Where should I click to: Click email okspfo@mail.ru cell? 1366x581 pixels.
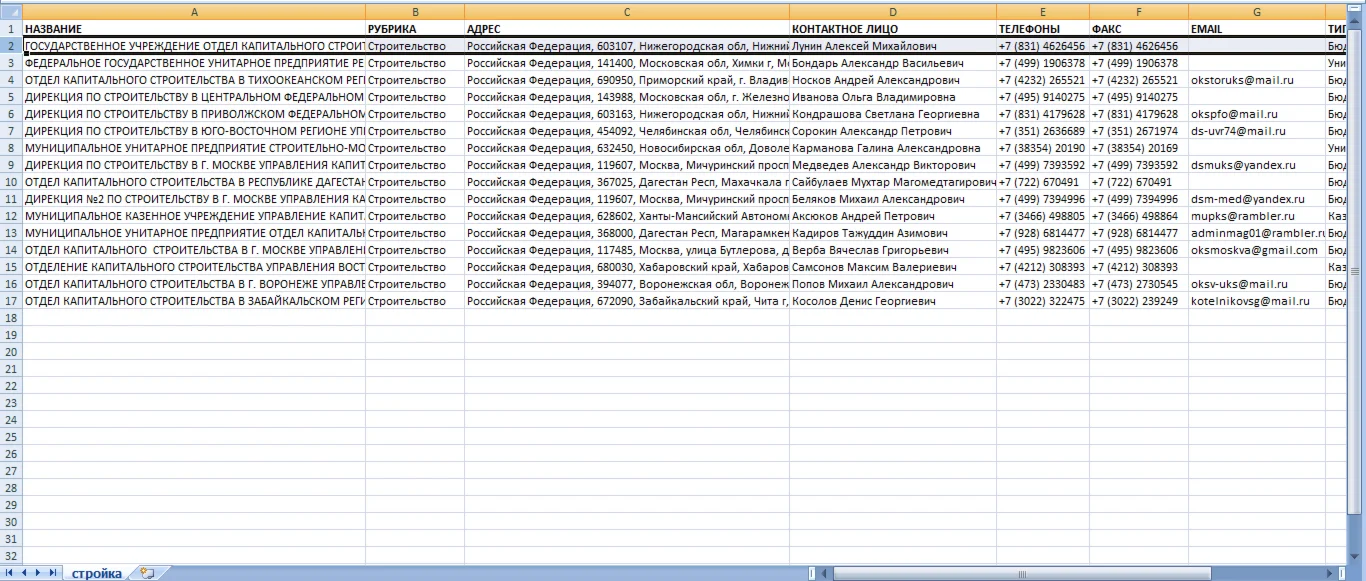tap(1257, 114)
